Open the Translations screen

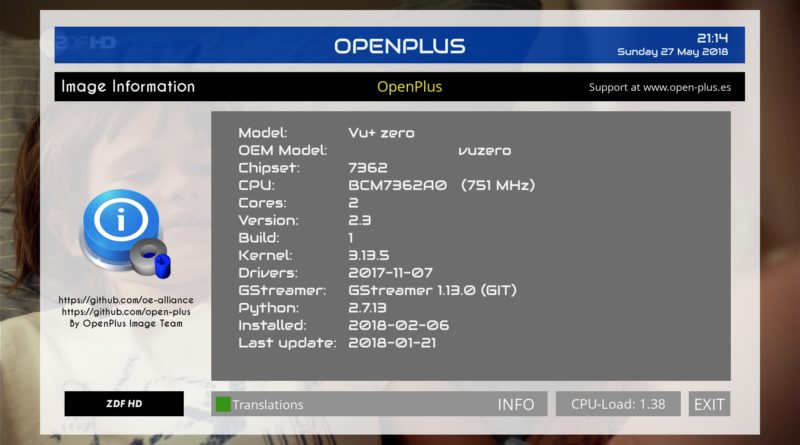click(x=267, y=405)
